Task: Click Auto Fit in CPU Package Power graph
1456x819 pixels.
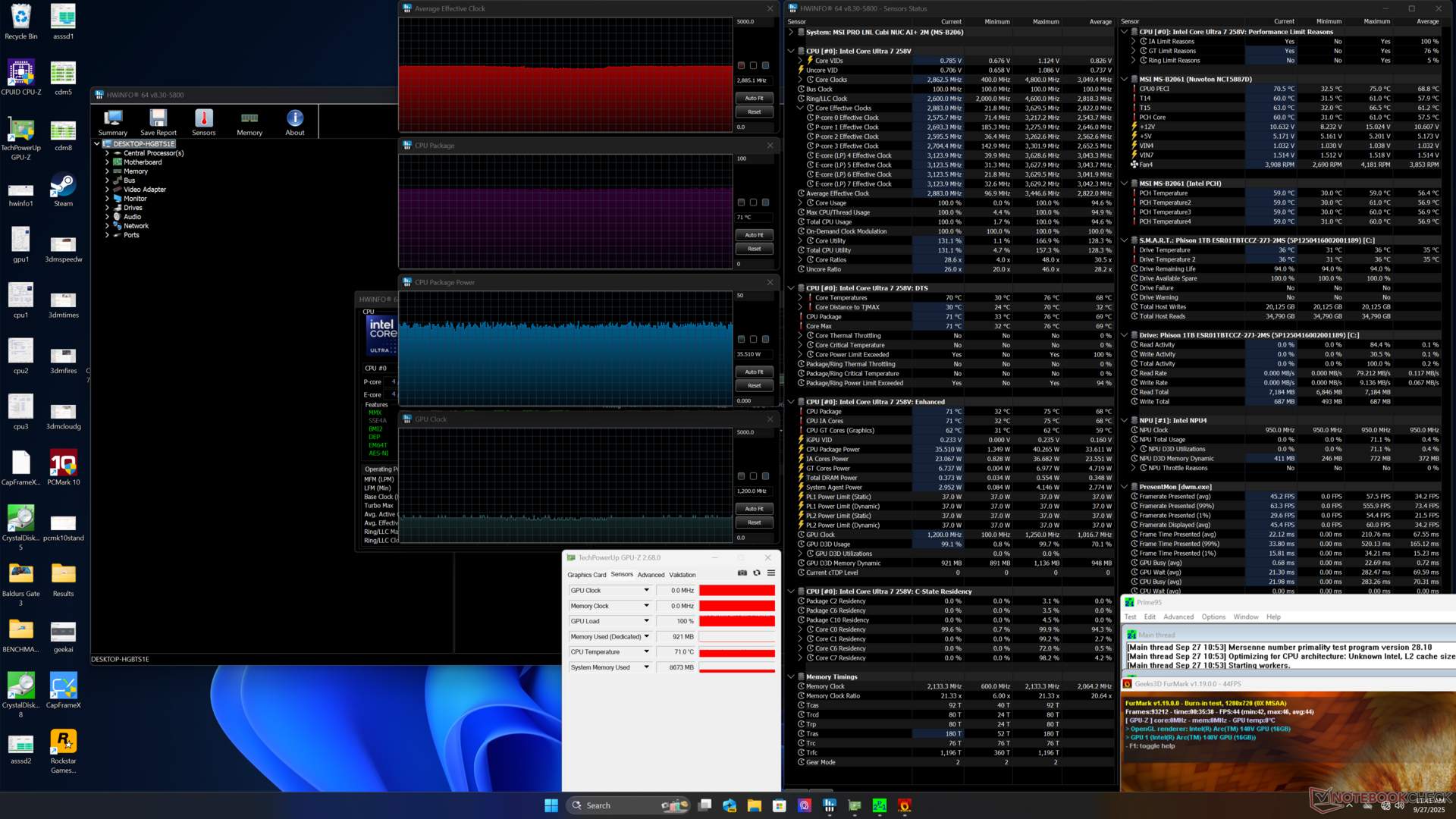Action: [x=754, y=372]
